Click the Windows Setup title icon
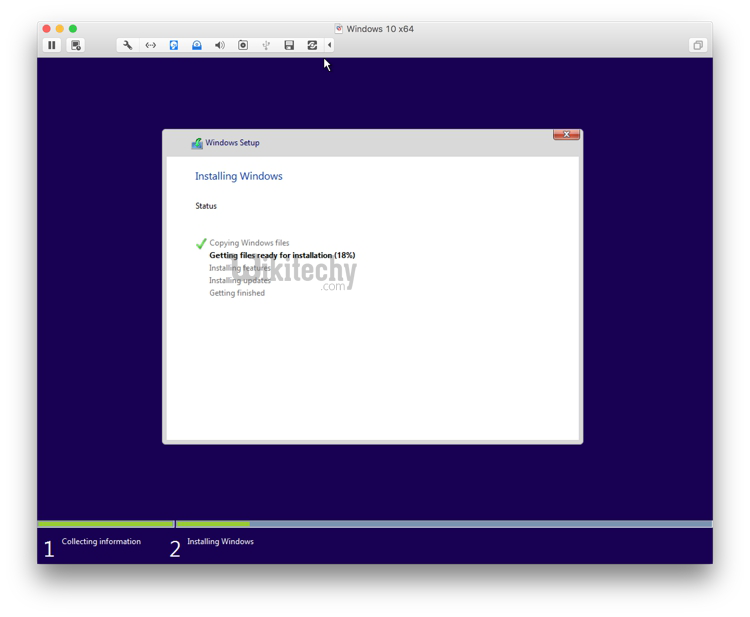Image resolution: width=750 pixels, height=617 pixels. [197, 143]
